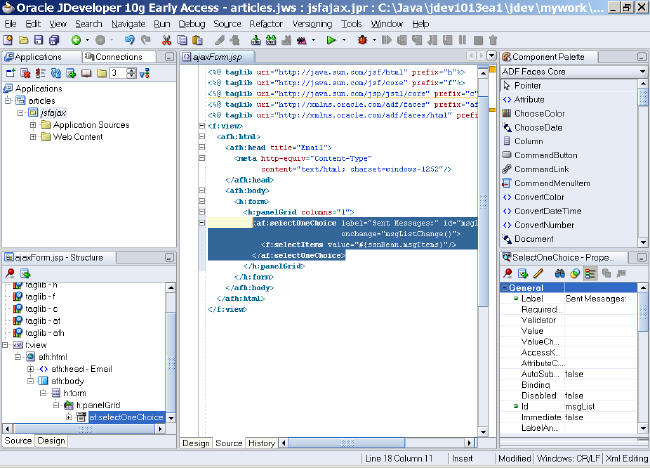Click the Id property value msgList

pos(600,406)
